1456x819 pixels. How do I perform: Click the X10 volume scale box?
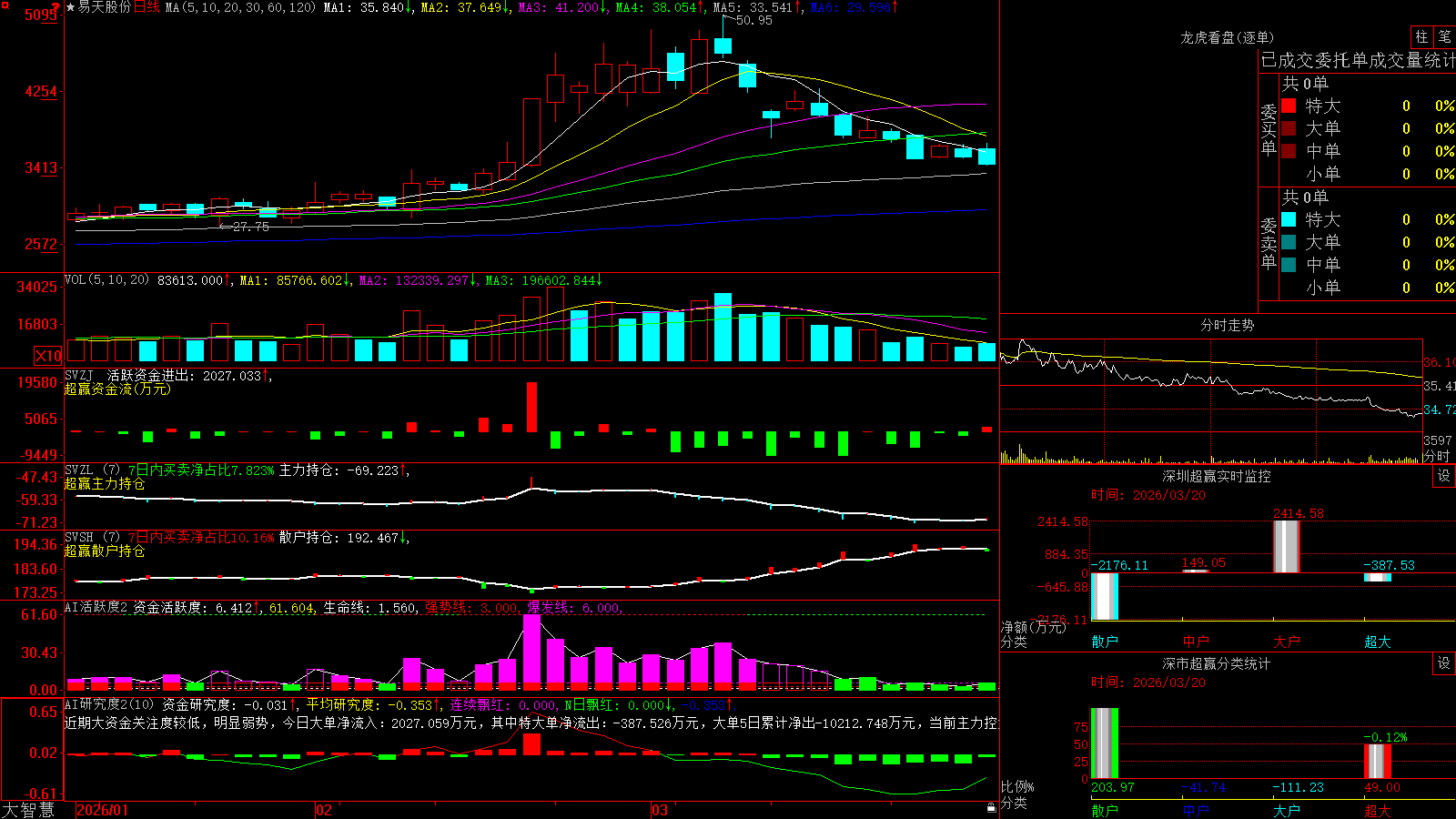[x=48, y=356]
